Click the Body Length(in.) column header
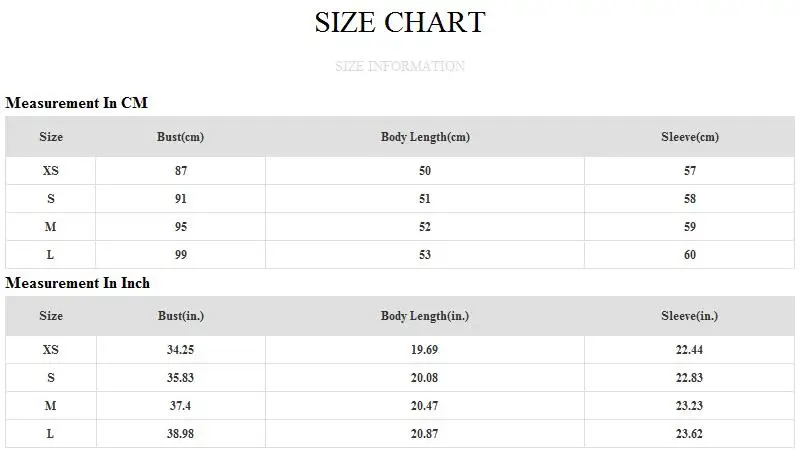This screenshot has width=800, height=453. pyautogui.click(x=425, y=316)
